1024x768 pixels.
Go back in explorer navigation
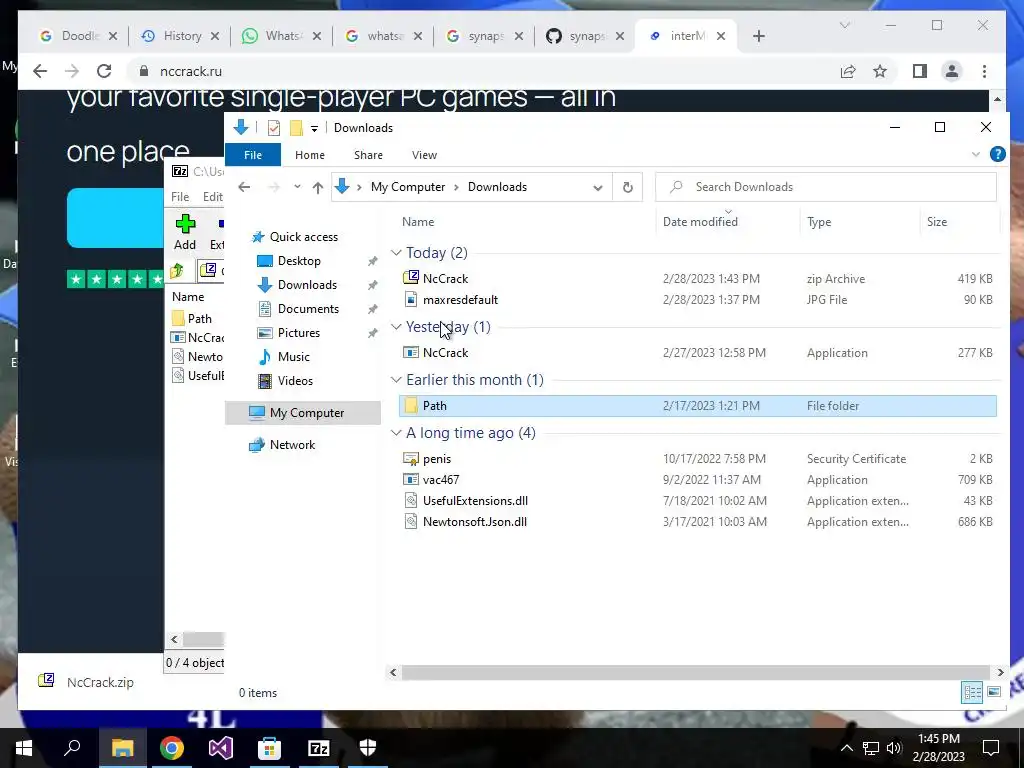244,187
